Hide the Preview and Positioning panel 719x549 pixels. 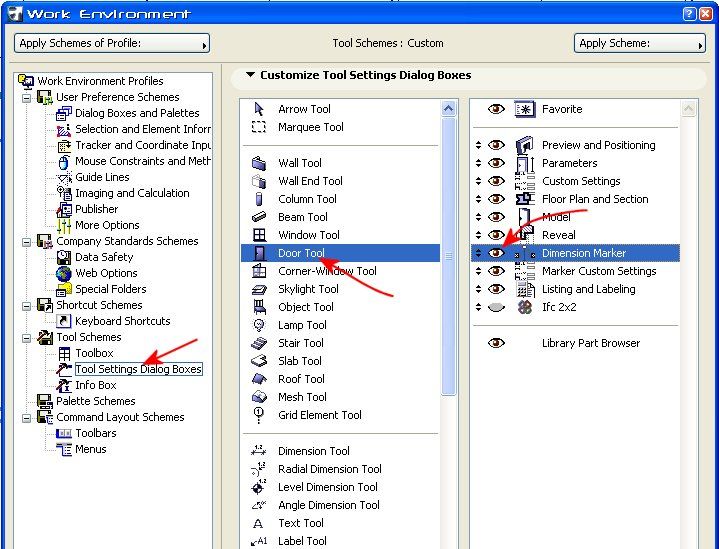496,145
